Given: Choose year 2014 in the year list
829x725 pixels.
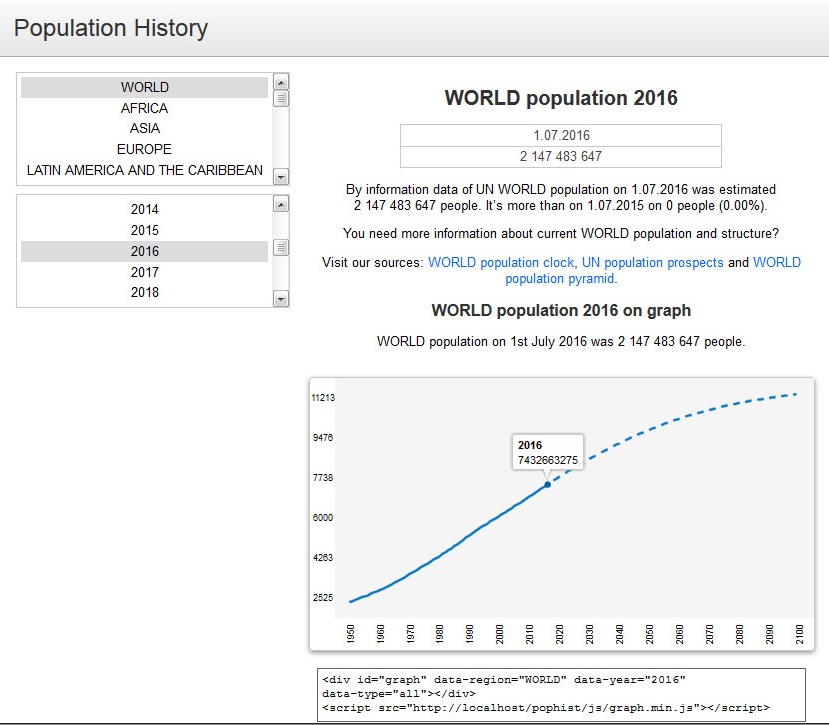Looking at the screenshot, I should coord(144,209).
